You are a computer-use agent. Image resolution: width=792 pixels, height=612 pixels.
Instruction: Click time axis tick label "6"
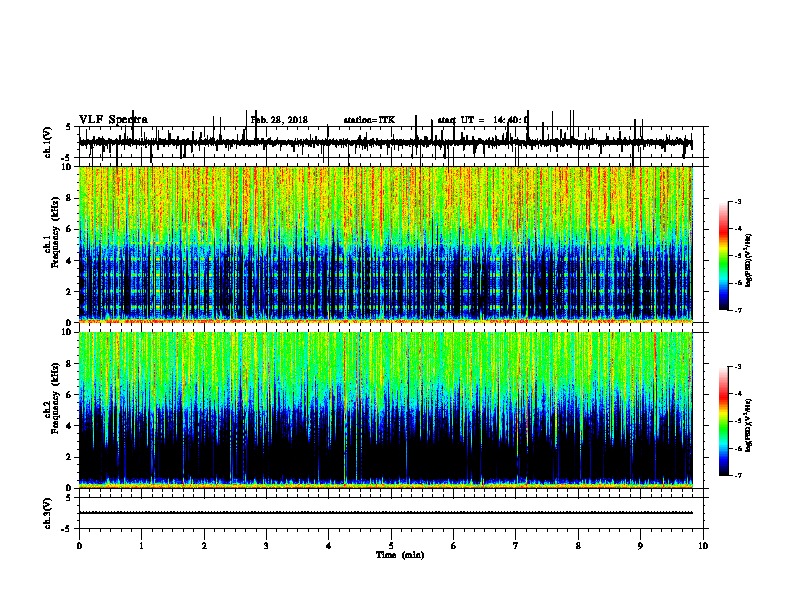454,546
